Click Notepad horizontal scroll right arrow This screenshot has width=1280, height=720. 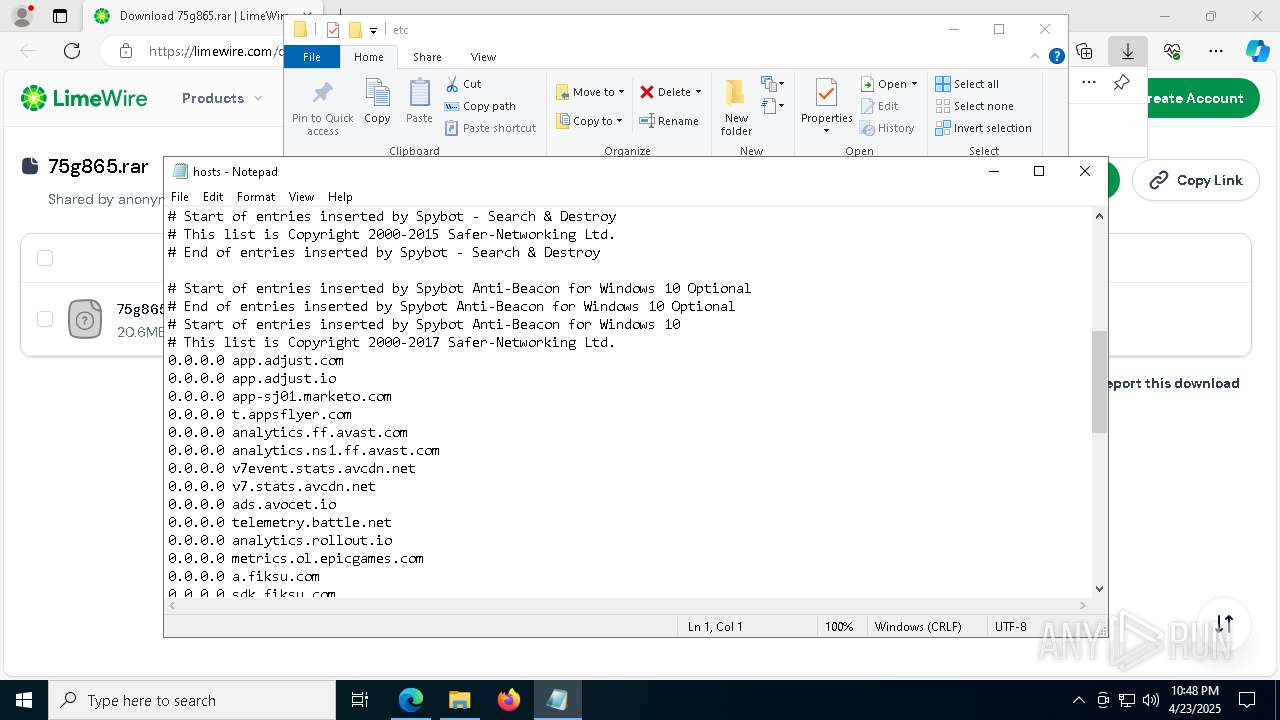click(x=1082, y=605)
